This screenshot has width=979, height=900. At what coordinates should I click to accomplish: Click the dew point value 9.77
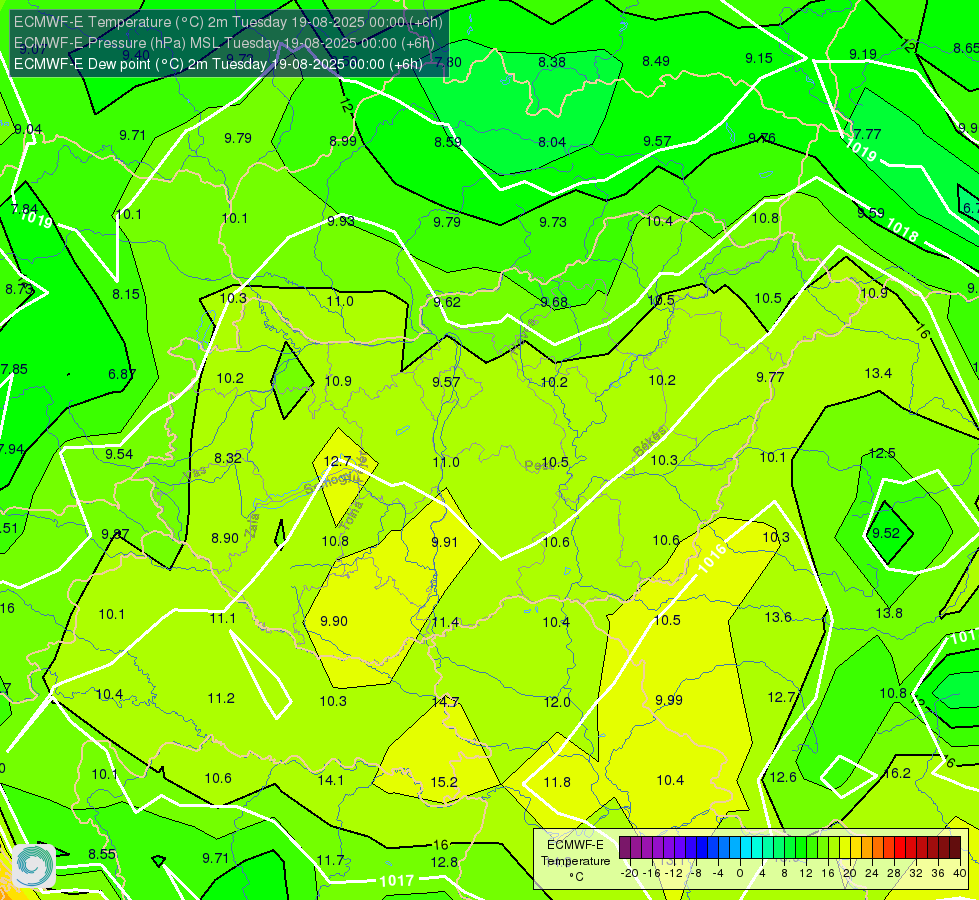(x=770, y=377)
